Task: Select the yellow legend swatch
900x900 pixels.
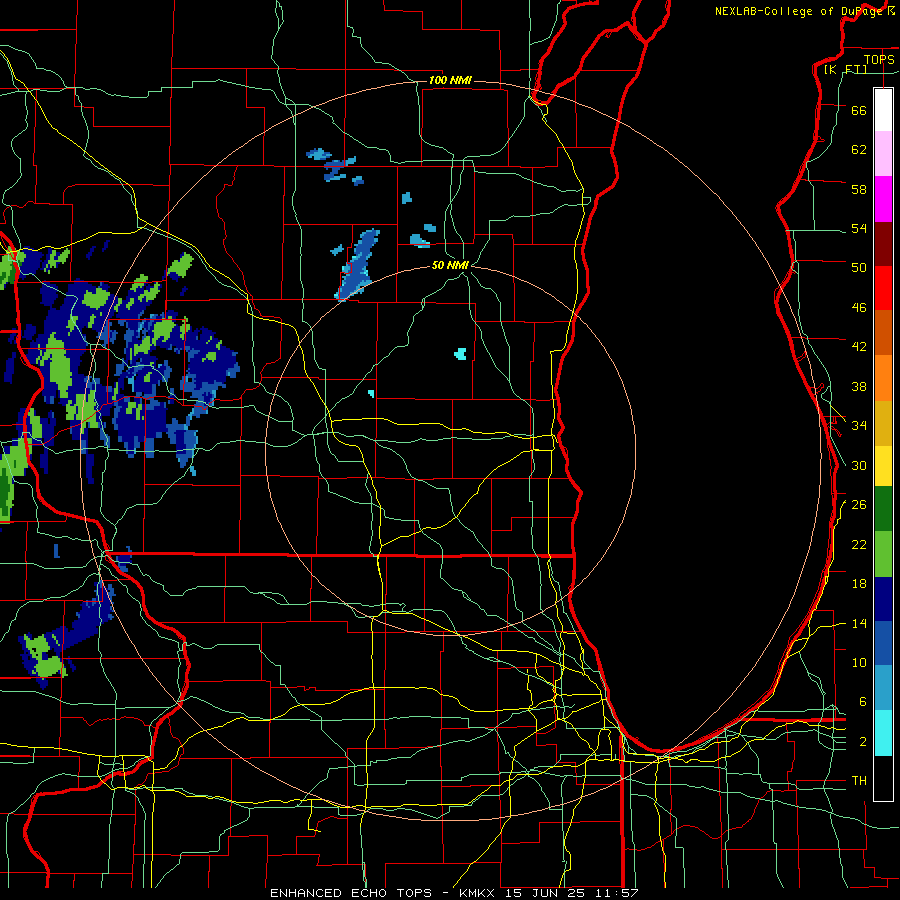Action: point(883,466)
